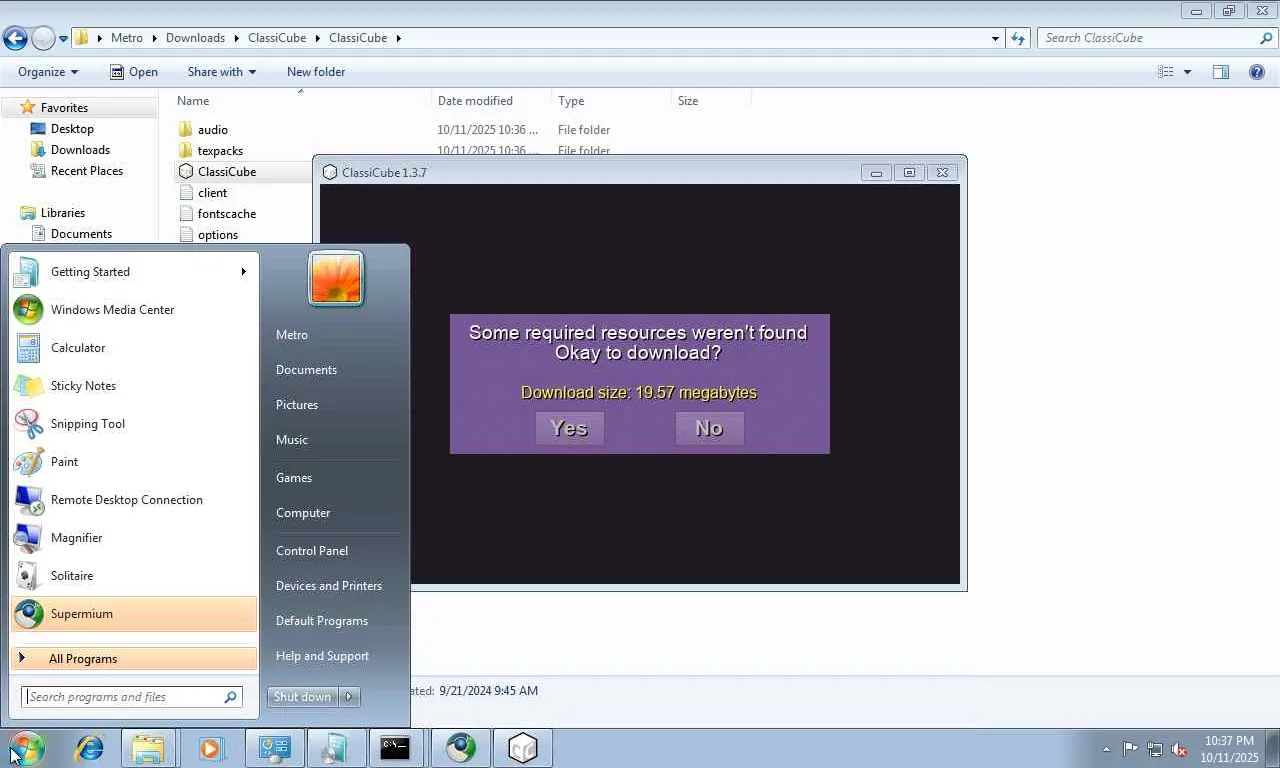Click Search programs and files box
Image resolution: width=1280 pixels, height=768 pixels.
pyautogui.click(x=131, y=697)
